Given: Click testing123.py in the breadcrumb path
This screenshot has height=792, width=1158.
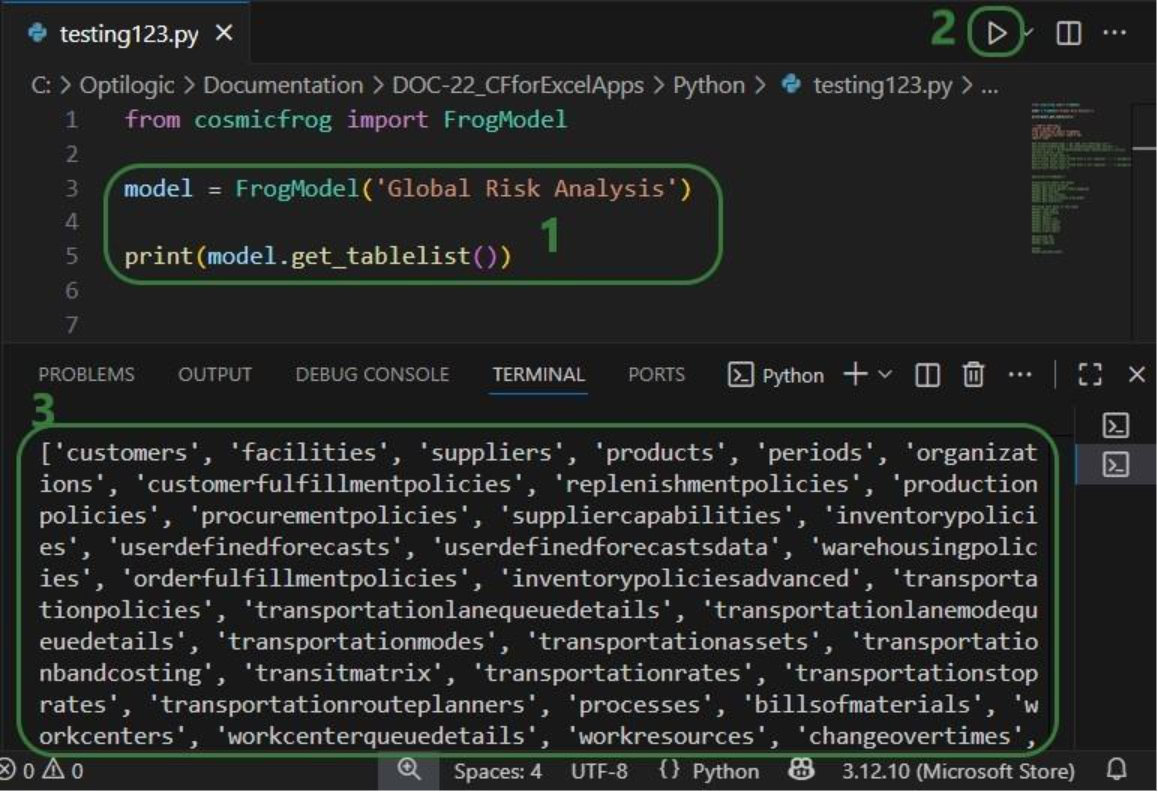Looking at the screenshot, I should coord(882,86).
